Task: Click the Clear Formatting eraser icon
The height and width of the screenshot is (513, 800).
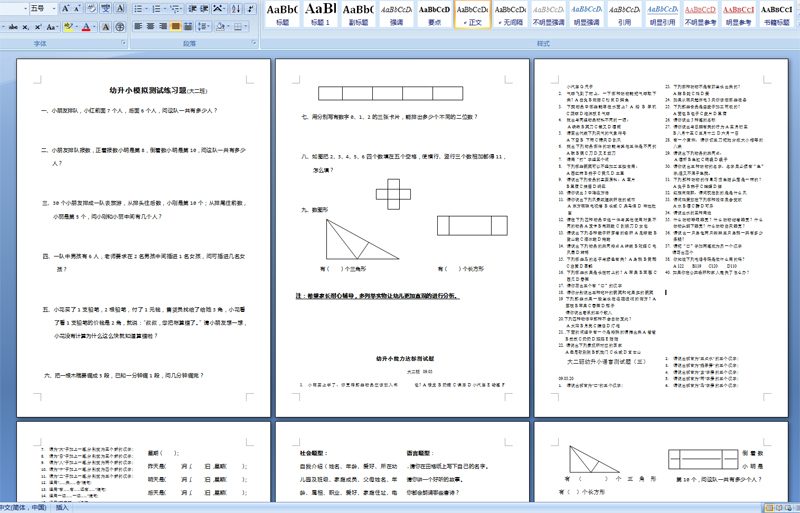Action: coord(91,9)
